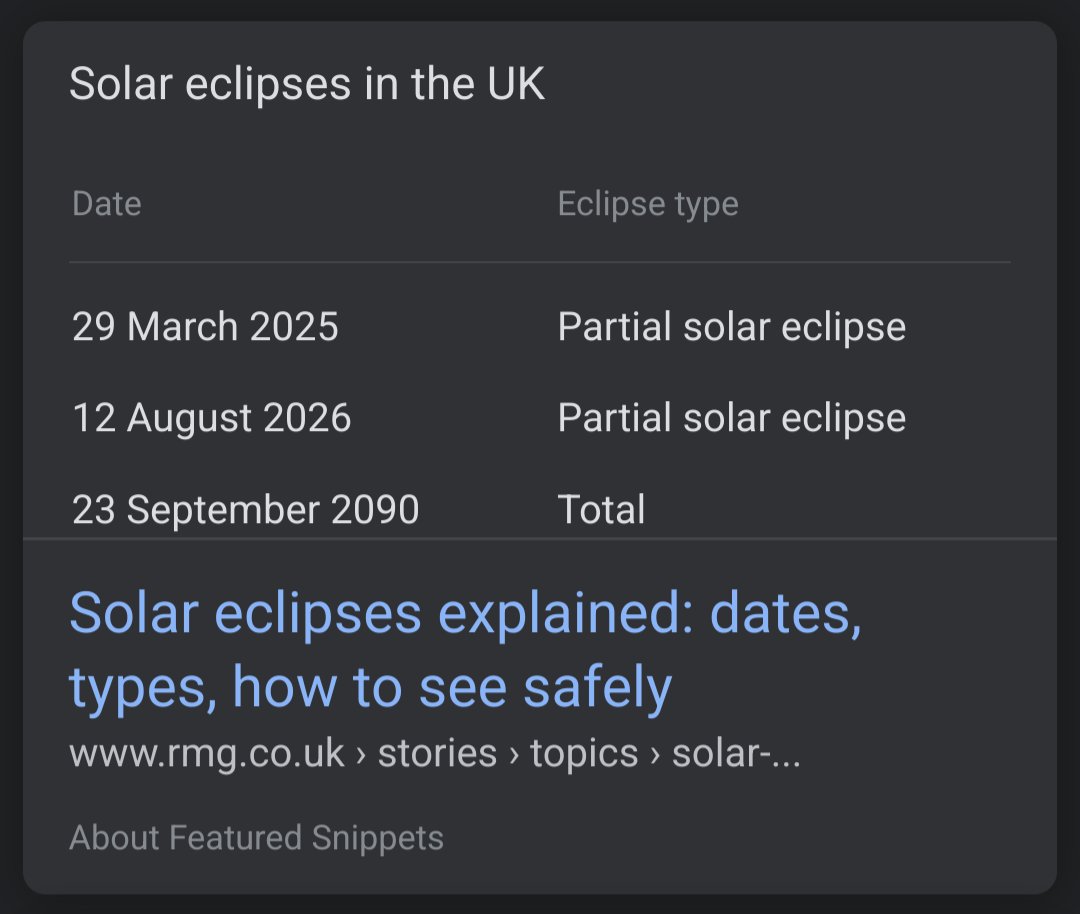
Task: Select the "12 August 2026" date cell
Action: [x=212, y=418]
